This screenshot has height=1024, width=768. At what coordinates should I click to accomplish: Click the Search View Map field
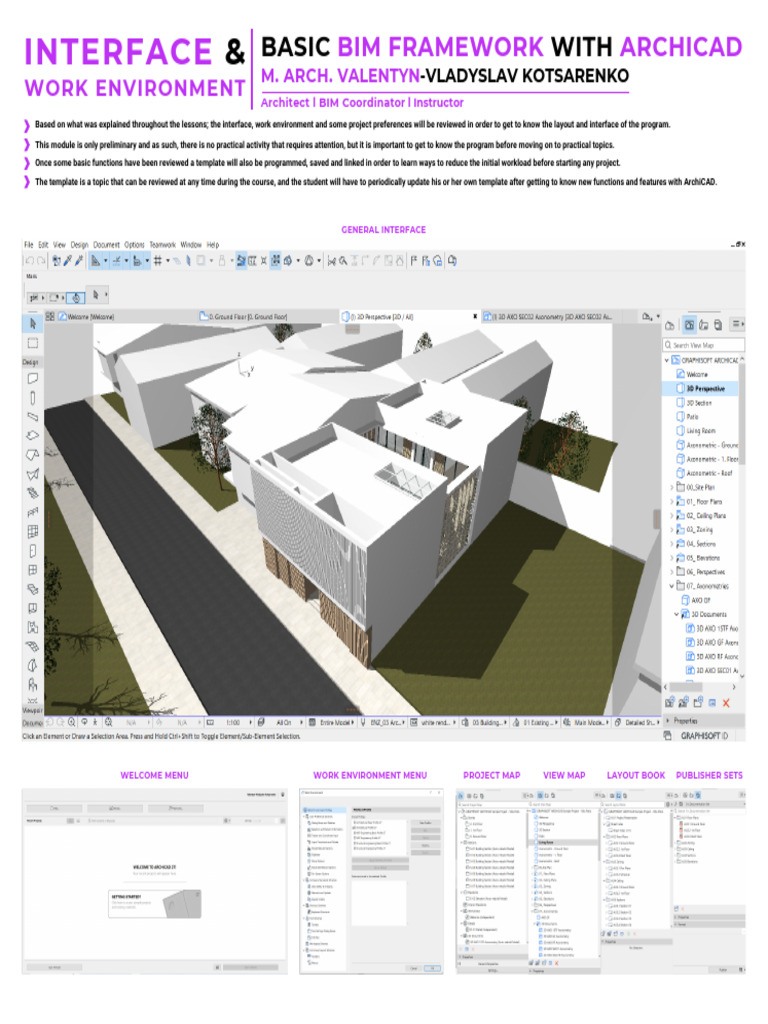tap(703, 345)
